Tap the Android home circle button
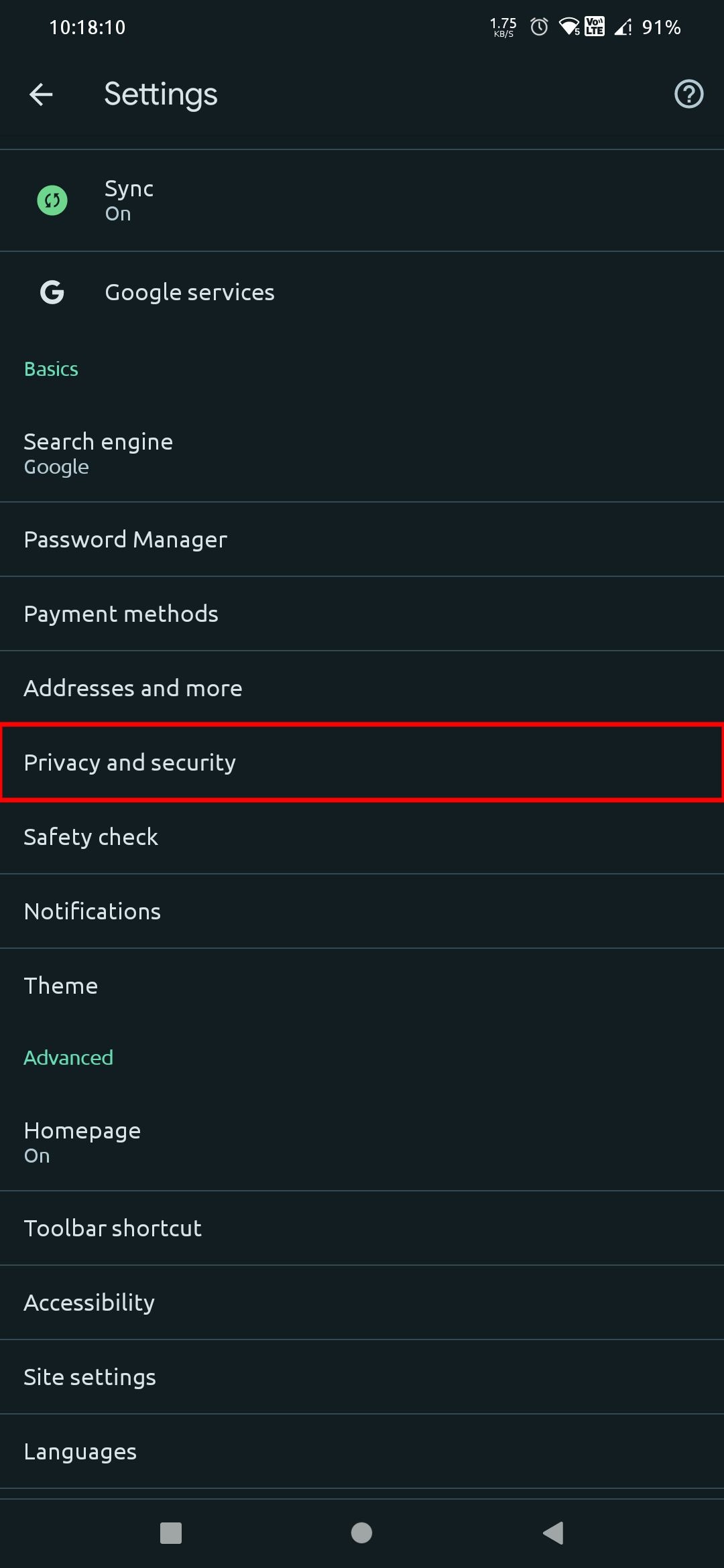 pos(362,1532)
